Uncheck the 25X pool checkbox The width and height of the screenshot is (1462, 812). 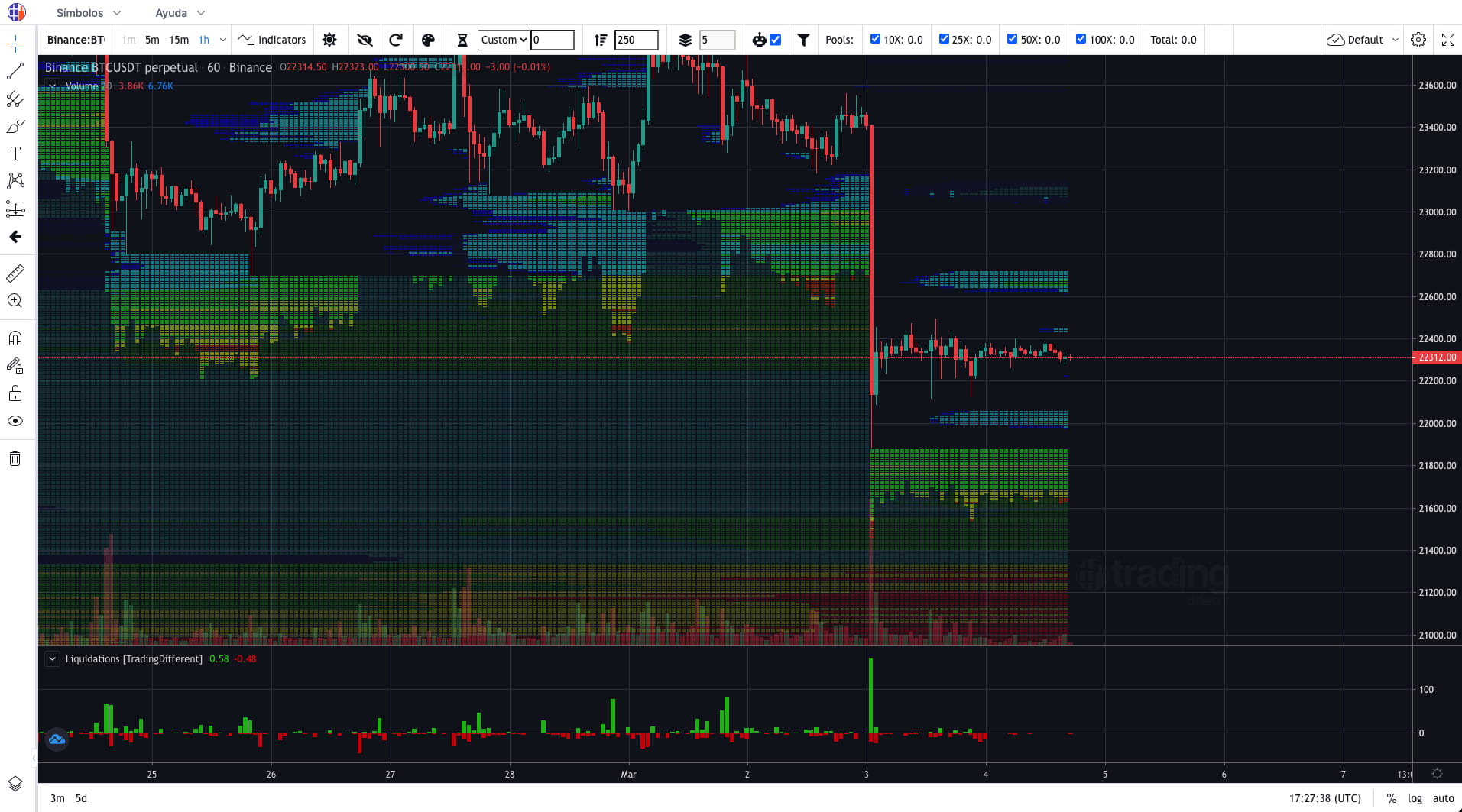[x=944, y=39]
